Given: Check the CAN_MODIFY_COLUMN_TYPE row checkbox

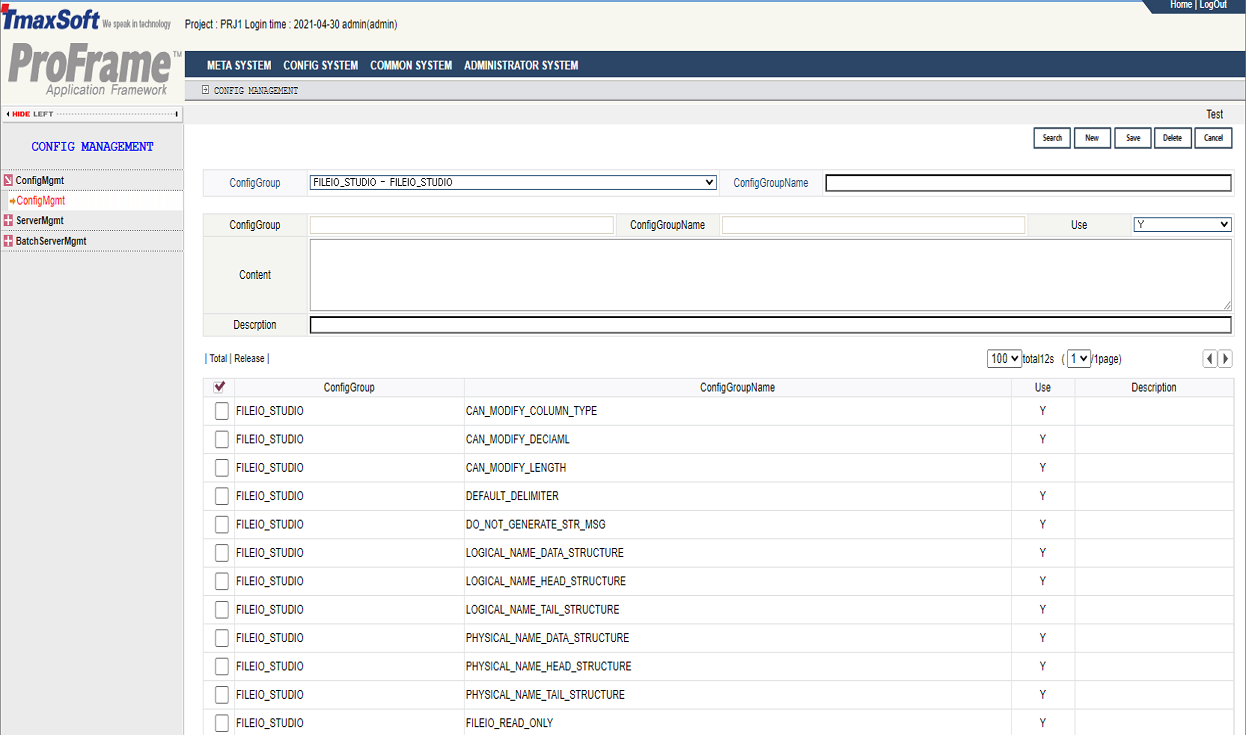Looking at the screenshot, I should pyautogui.click(x=222, y=411).
